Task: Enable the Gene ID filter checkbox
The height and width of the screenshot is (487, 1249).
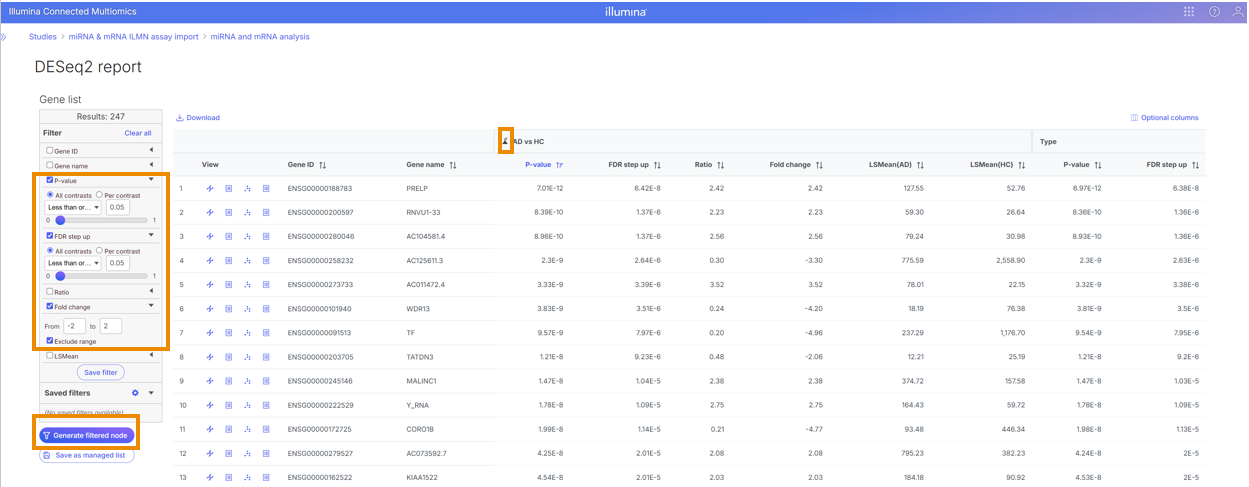Action: click(x=50, y=151)
